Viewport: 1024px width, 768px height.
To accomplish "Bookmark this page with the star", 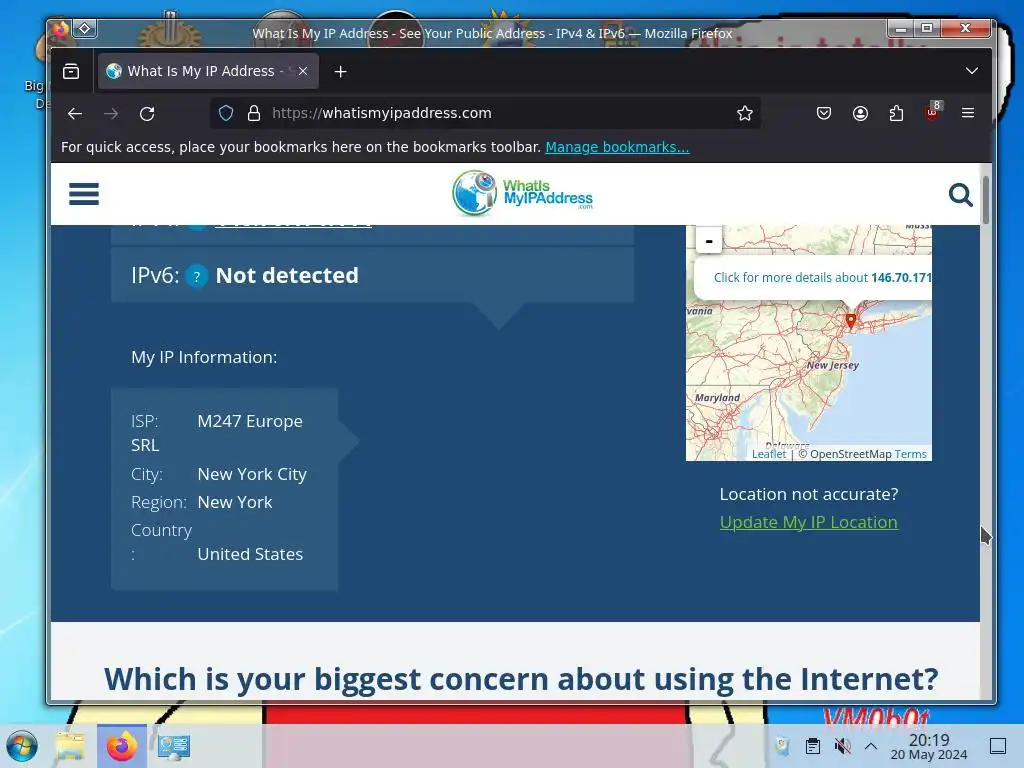I will coord(744,114).
